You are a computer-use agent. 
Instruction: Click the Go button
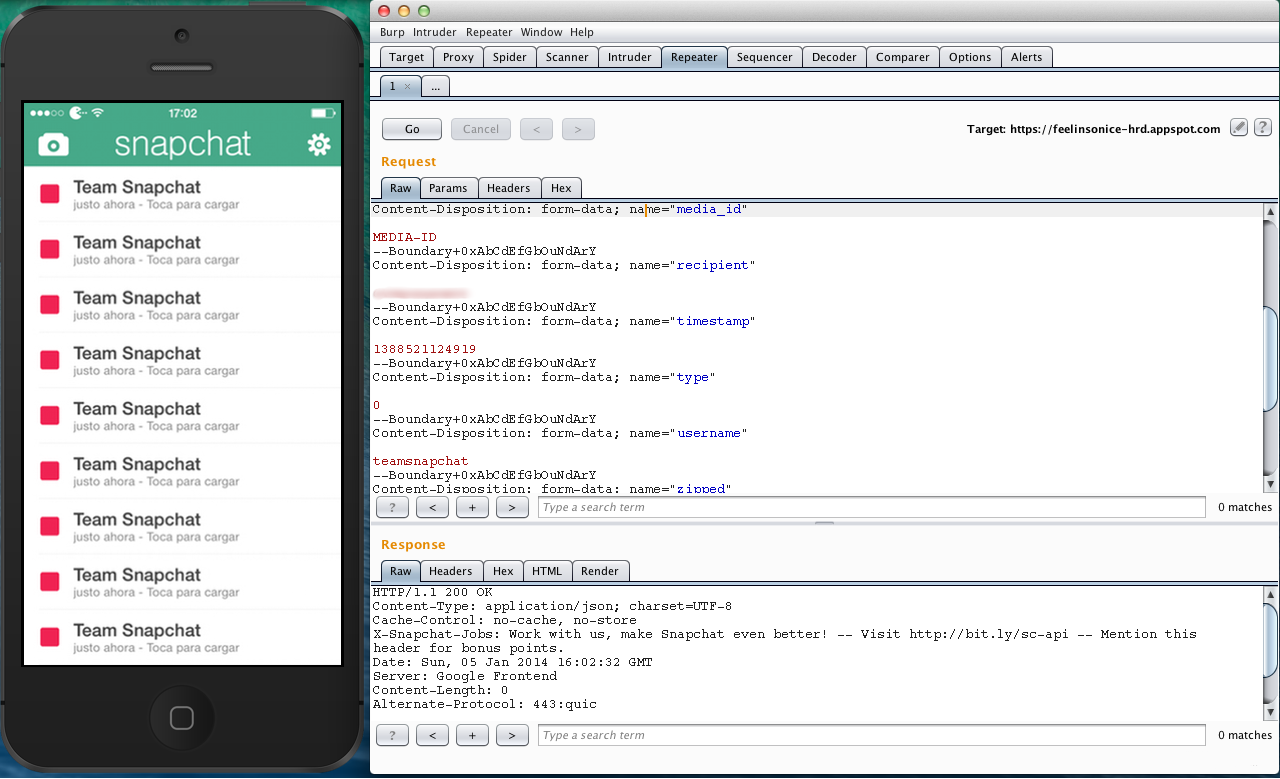pos(412,129)
